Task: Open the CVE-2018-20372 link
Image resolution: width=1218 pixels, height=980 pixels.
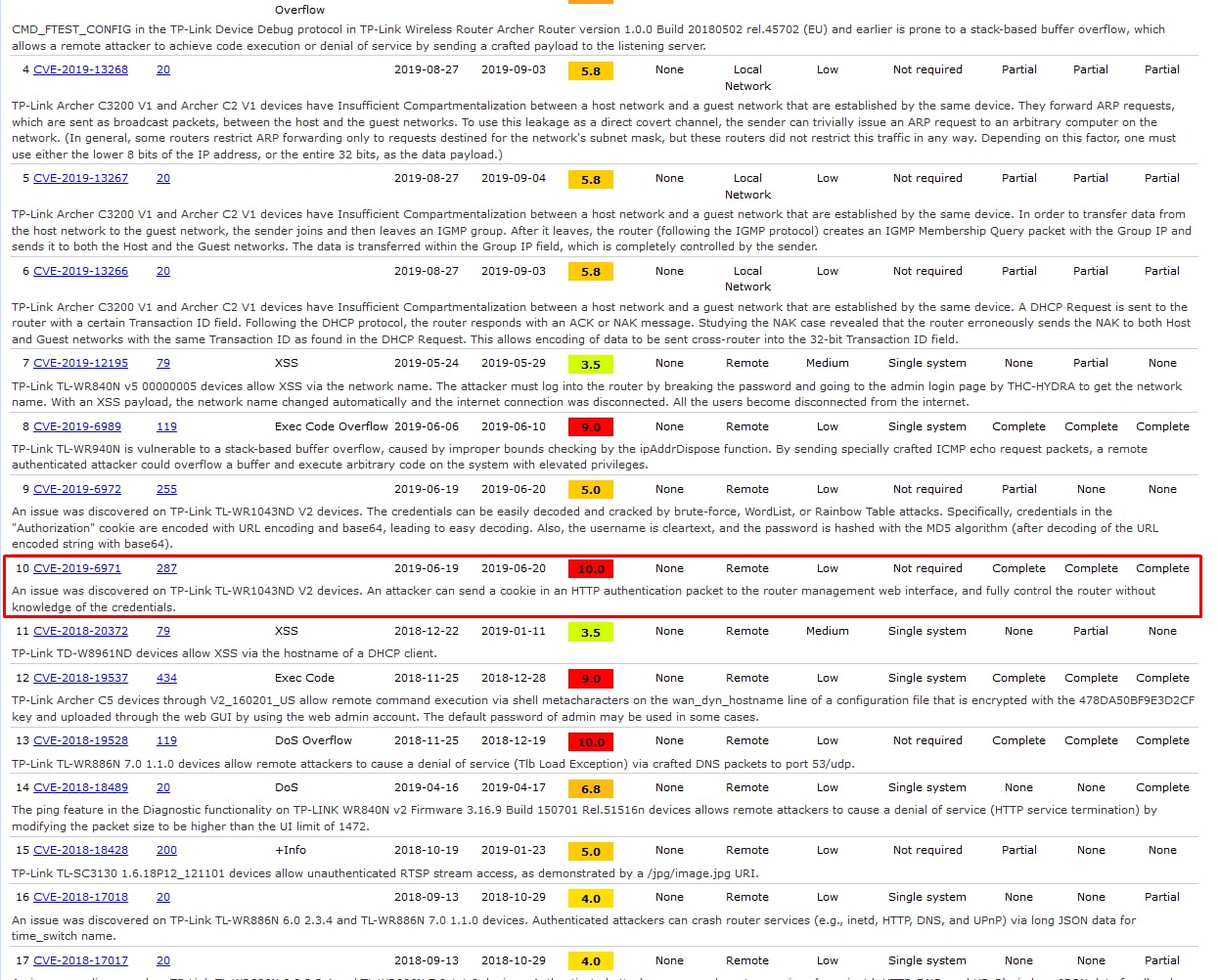Action: (x=80, y=631)
